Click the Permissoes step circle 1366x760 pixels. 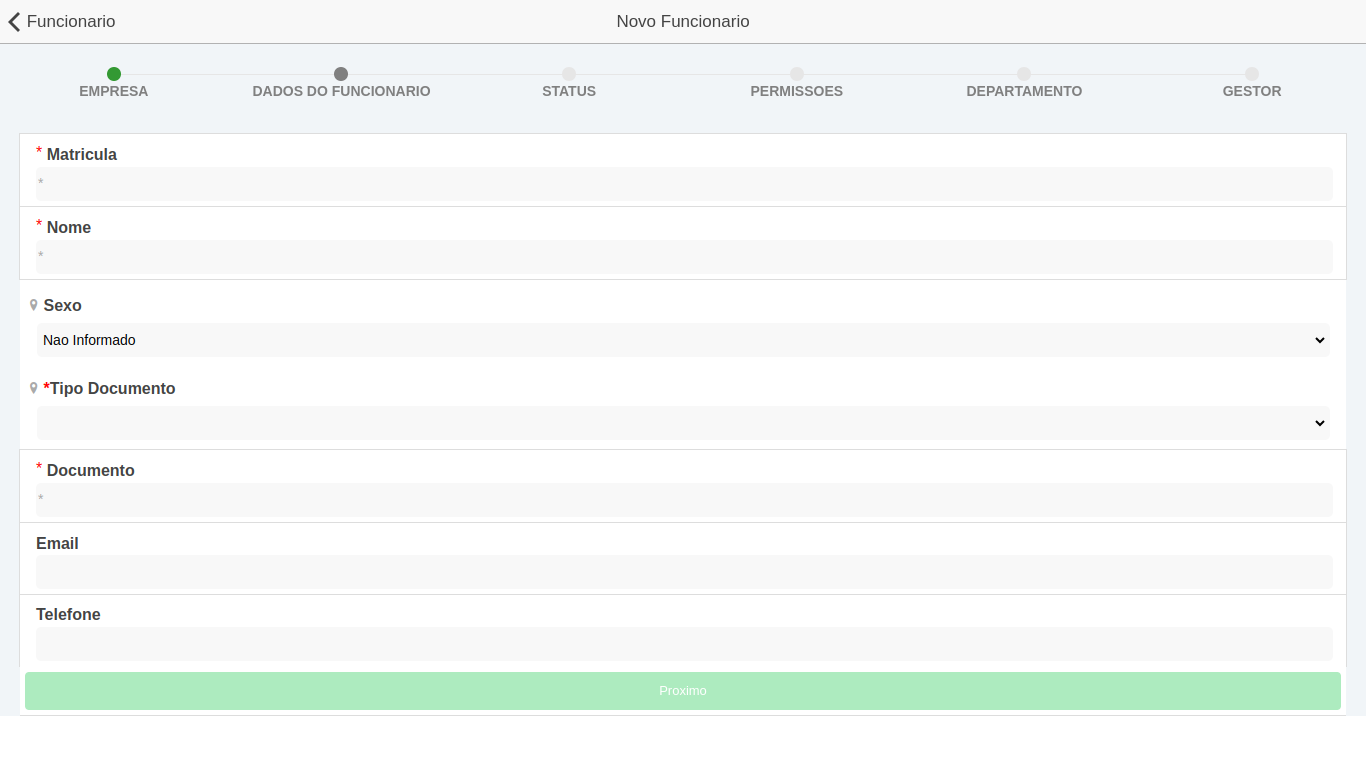pos(797,74)
